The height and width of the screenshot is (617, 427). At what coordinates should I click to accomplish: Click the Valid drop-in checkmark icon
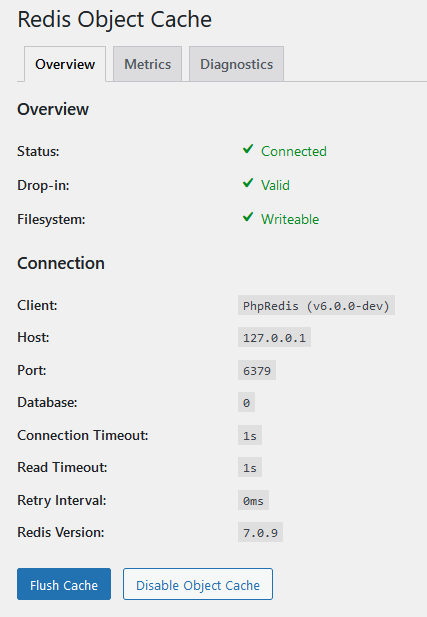point(248,183)
